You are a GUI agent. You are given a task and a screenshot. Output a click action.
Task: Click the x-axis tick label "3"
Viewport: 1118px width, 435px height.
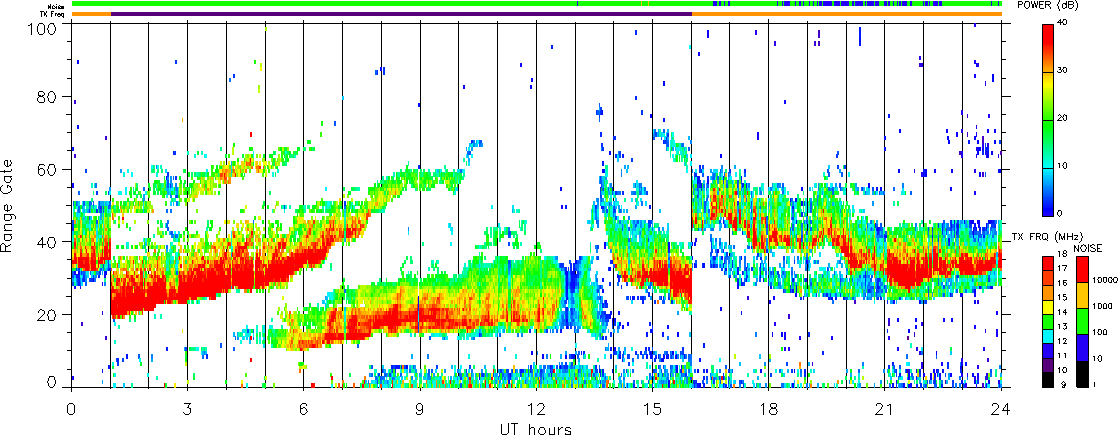(188, 409)
